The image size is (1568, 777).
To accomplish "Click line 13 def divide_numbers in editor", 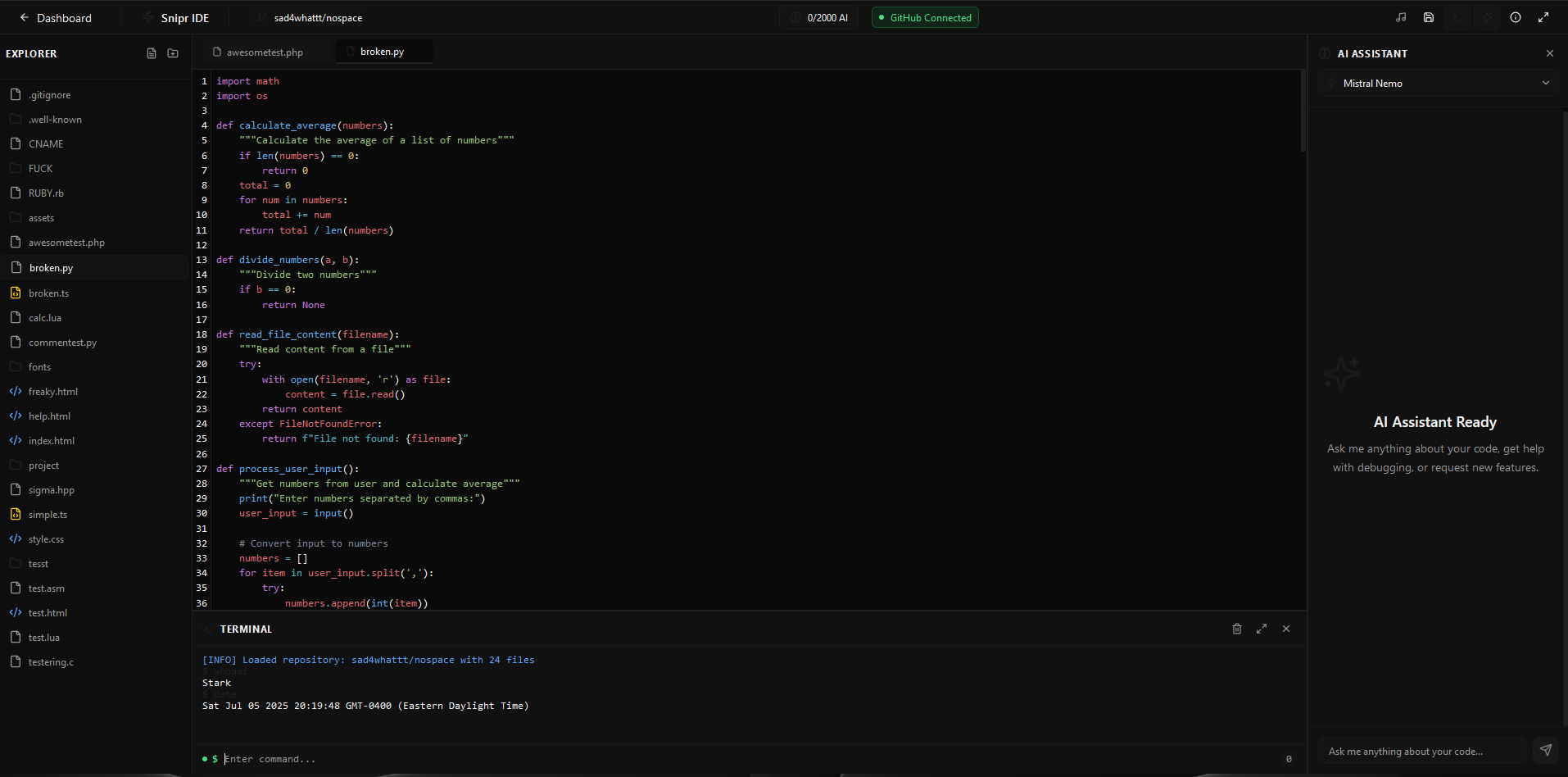I will pos(288,260).
